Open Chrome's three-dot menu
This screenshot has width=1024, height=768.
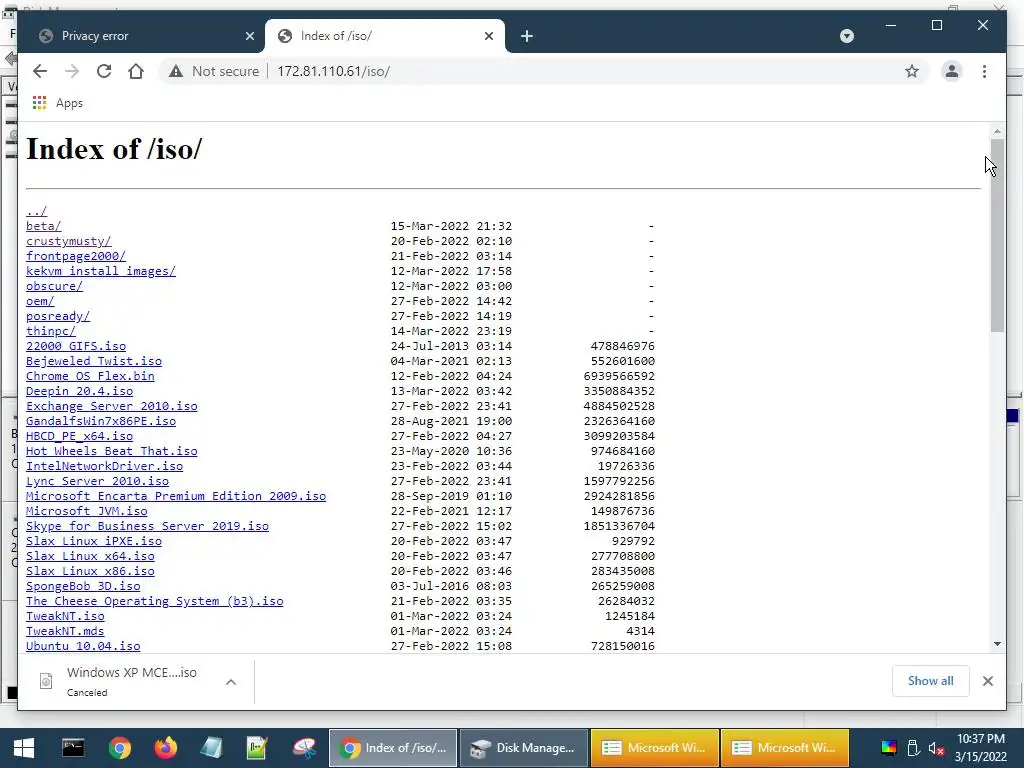(x=984, y=71)
